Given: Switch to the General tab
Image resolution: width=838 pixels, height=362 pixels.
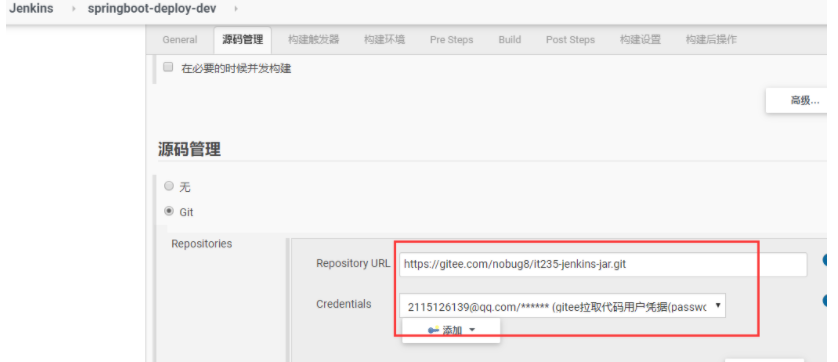Looking at the screenshot, I should [180, 40].
